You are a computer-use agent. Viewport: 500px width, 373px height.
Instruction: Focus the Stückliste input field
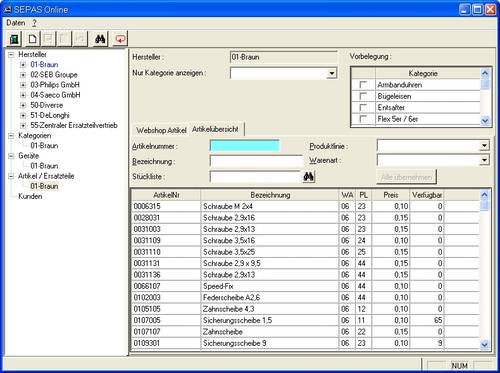[x=255, y=176]
